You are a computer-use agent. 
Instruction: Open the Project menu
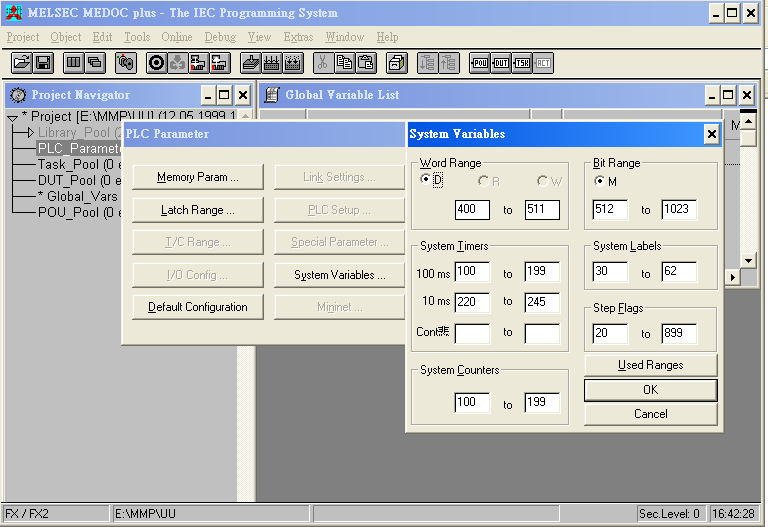click(23, 37)
